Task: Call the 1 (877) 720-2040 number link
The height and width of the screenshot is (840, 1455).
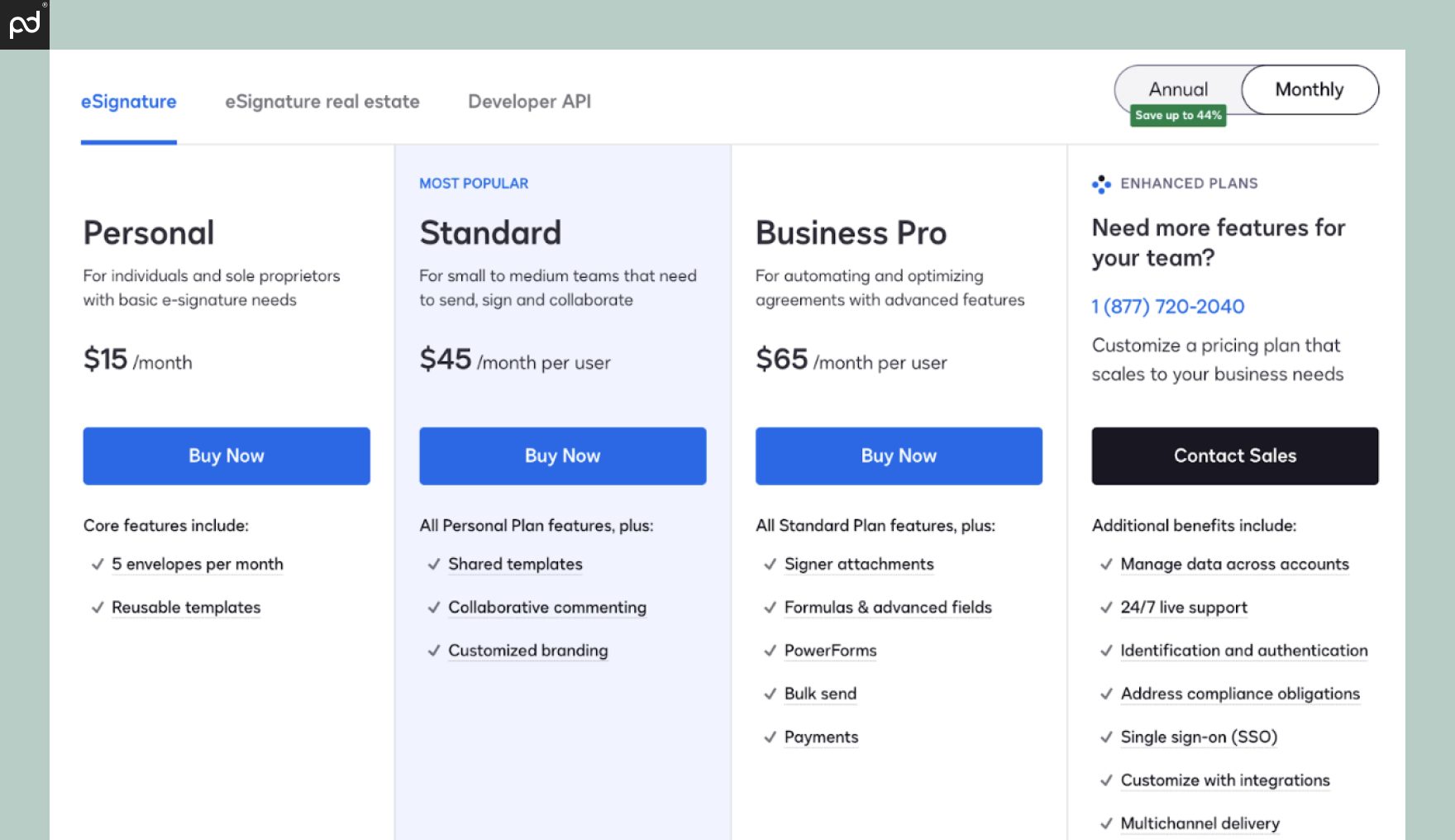Action: coord(1167,306)
